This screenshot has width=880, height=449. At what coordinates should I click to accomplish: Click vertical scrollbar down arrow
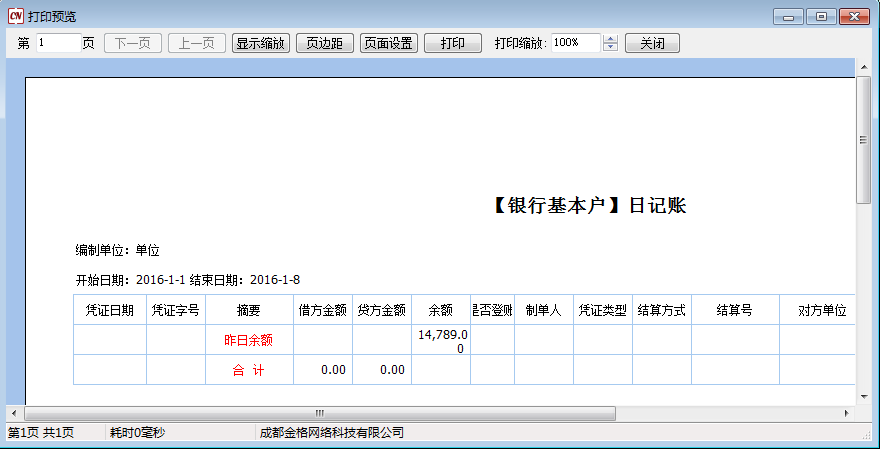(863, 397)
